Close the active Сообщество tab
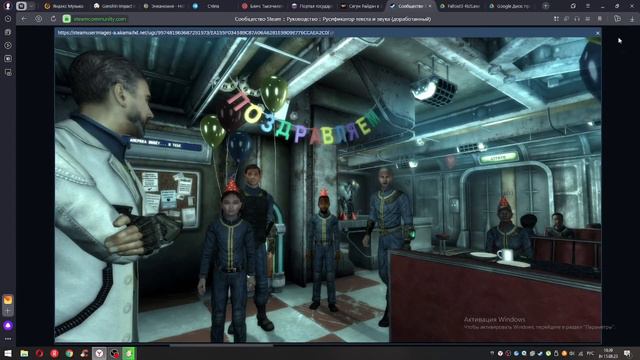Image resolution: width=640 pixels, height=360 pixels. tap(430, 6)
